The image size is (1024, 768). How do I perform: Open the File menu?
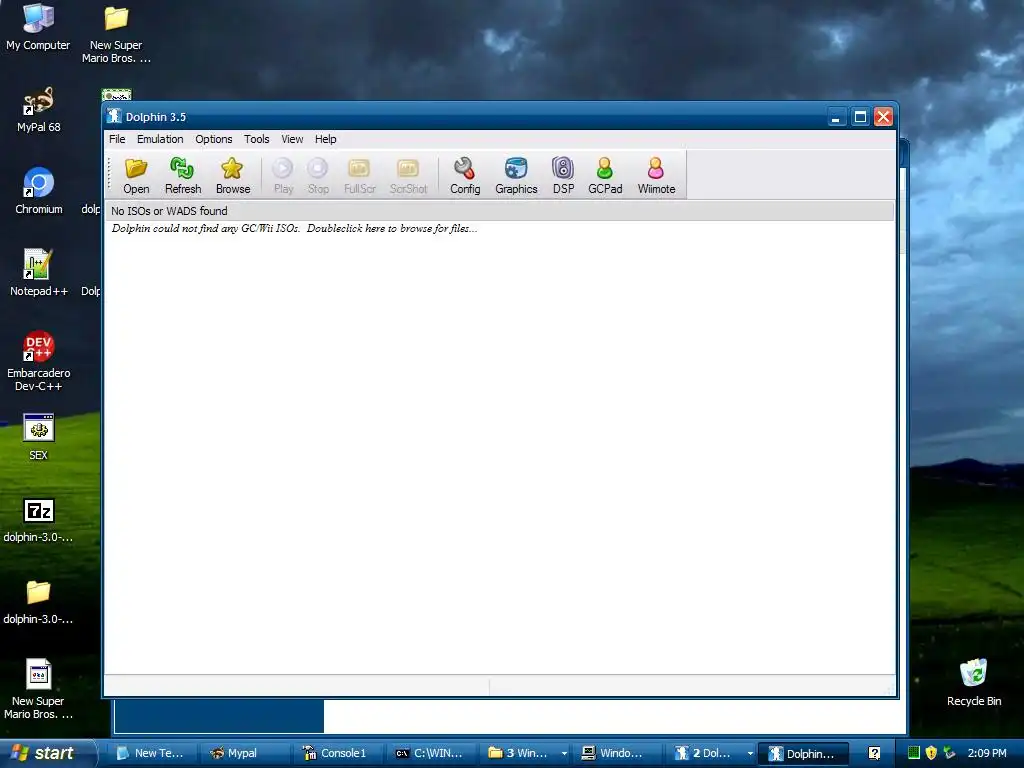pos(117,139)
